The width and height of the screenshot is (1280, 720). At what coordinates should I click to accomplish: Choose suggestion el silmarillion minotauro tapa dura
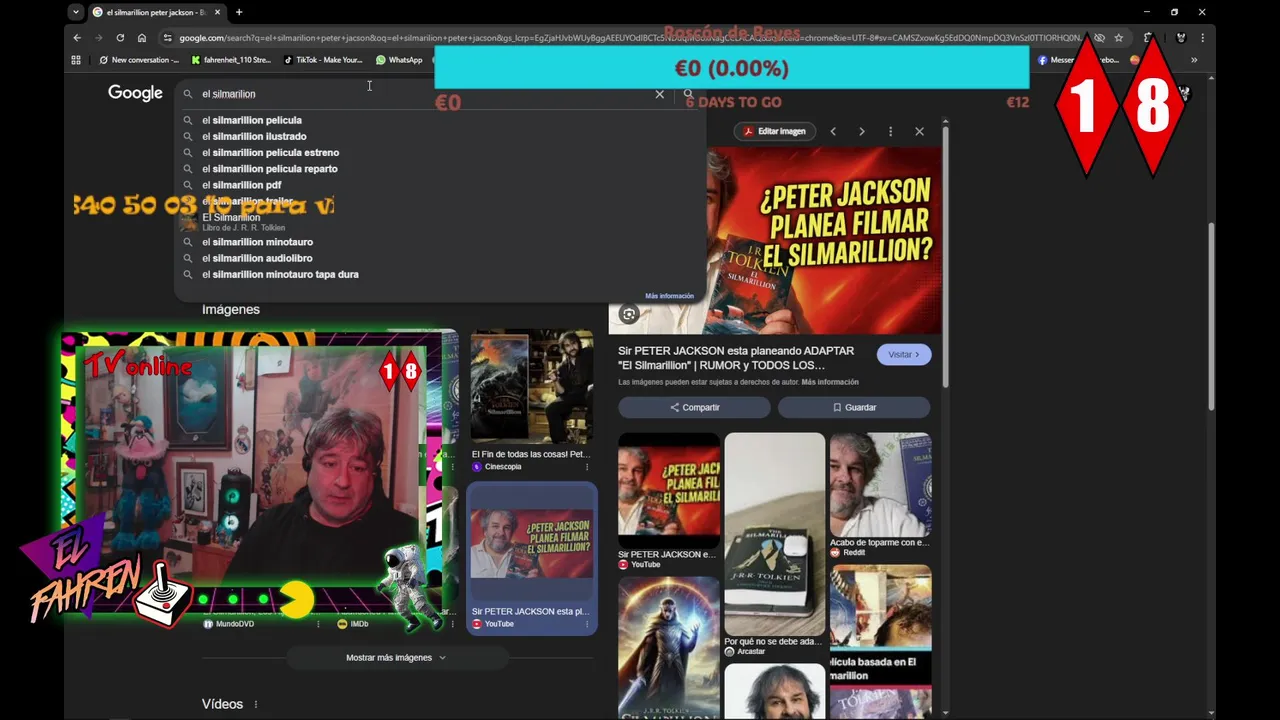[x=280, y=274]
